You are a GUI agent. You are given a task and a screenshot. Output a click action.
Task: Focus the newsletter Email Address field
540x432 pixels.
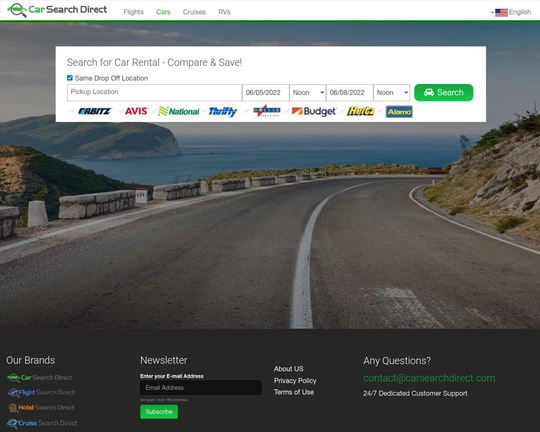point(201,388)
